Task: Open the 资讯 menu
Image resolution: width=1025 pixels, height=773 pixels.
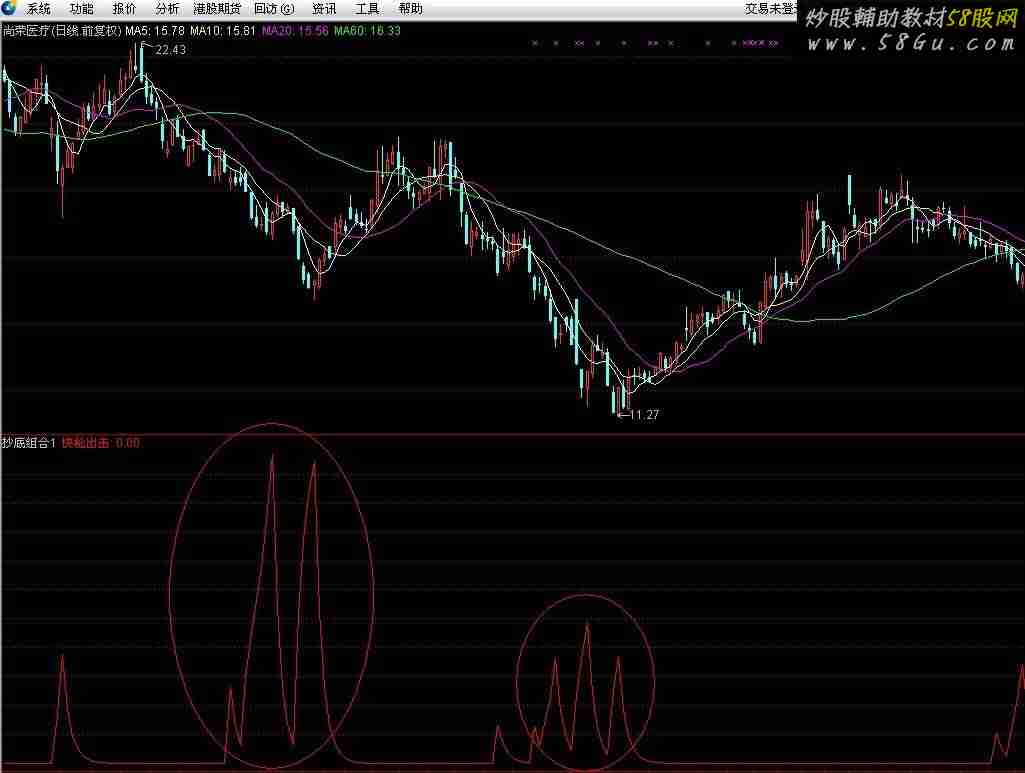Action: [324, 9]
